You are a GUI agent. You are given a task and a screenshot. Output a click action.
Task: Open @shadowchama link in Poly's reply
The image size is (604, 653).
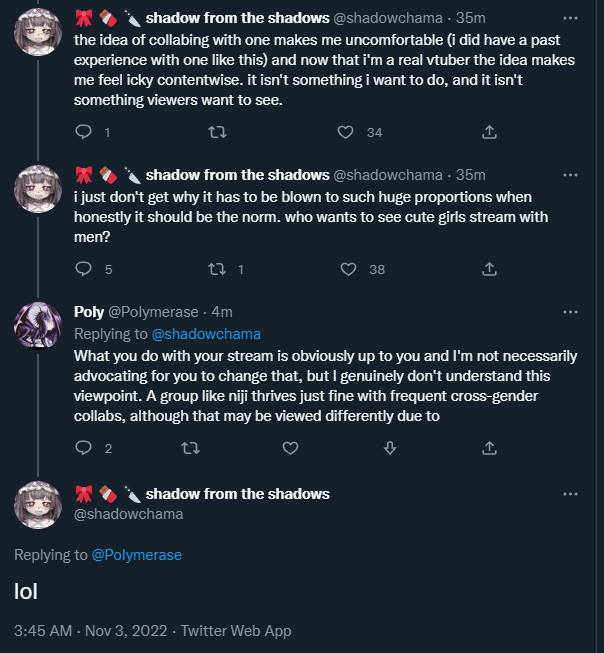click(205, 333)
